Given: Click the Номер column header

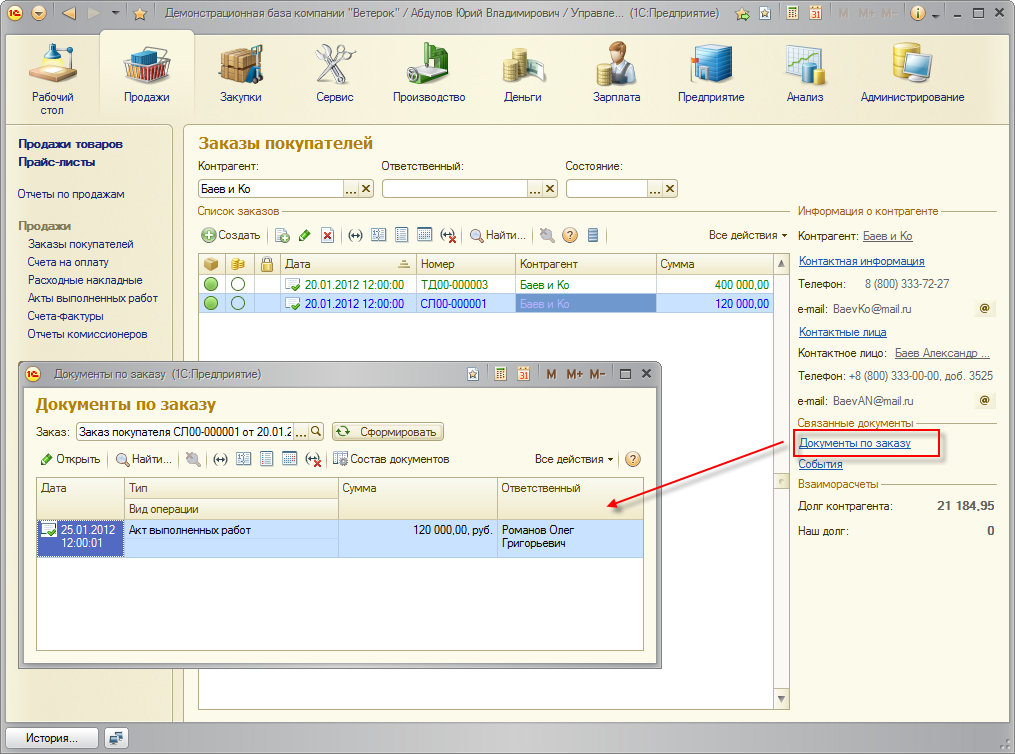Looking at the screenshot, I should coord(466,264).
